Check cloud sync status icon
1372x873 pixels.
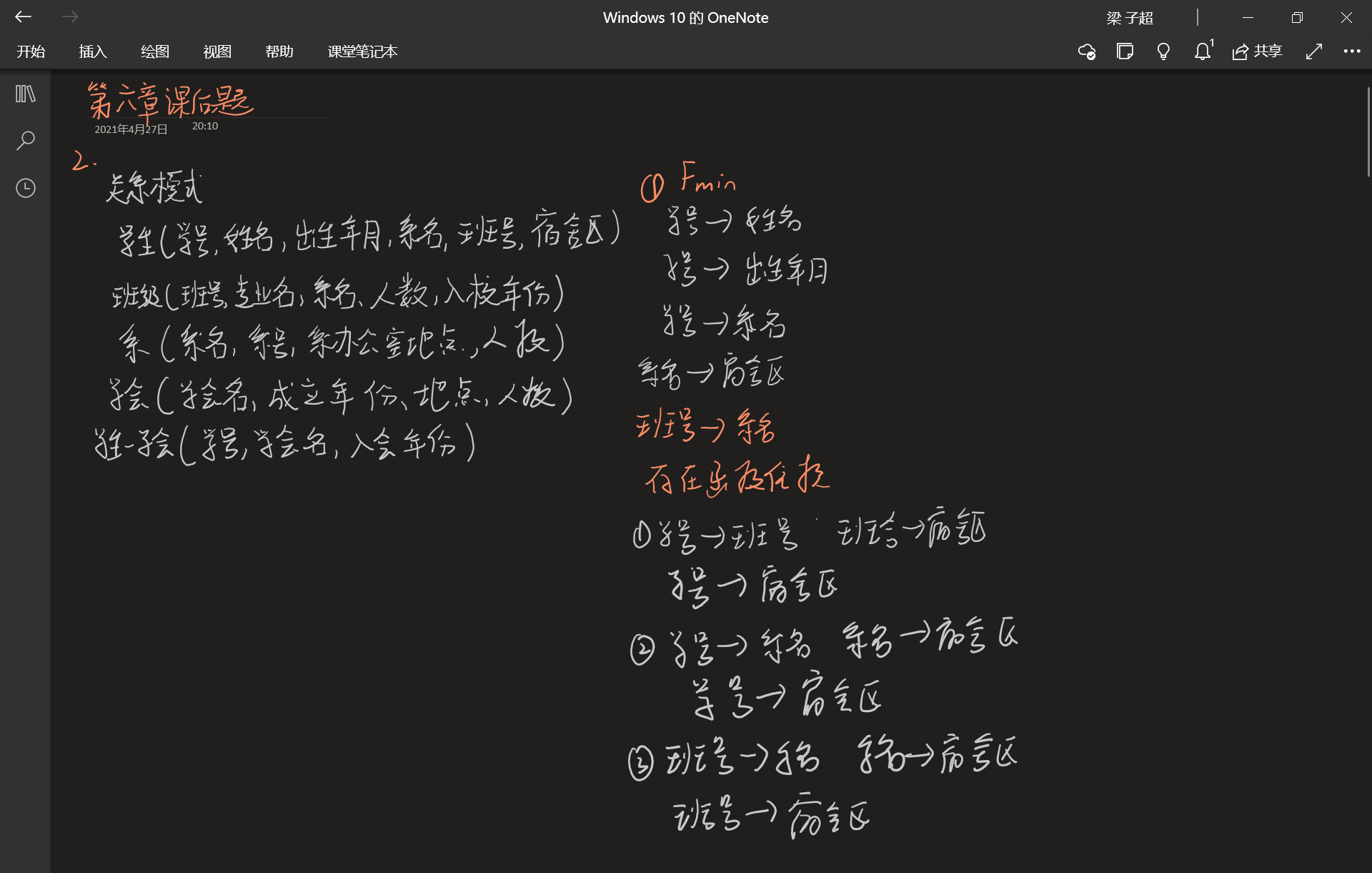[x=1086, y=51]
